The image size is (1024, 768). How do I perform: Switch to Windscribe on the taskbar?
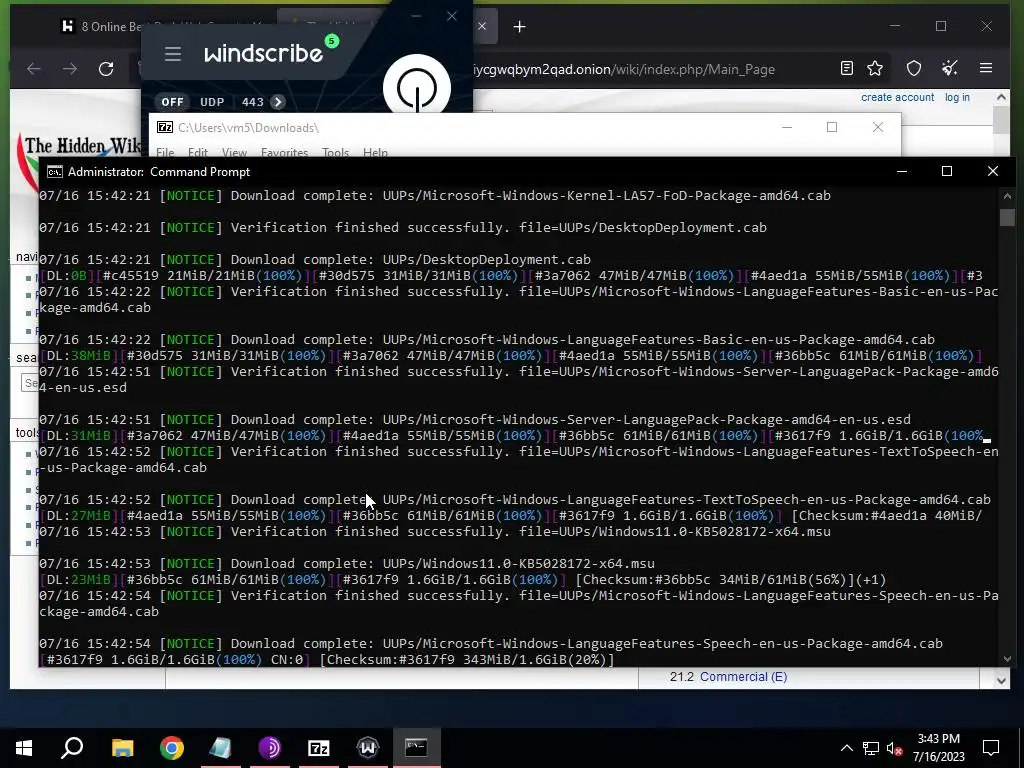click(x=368, y=748)
